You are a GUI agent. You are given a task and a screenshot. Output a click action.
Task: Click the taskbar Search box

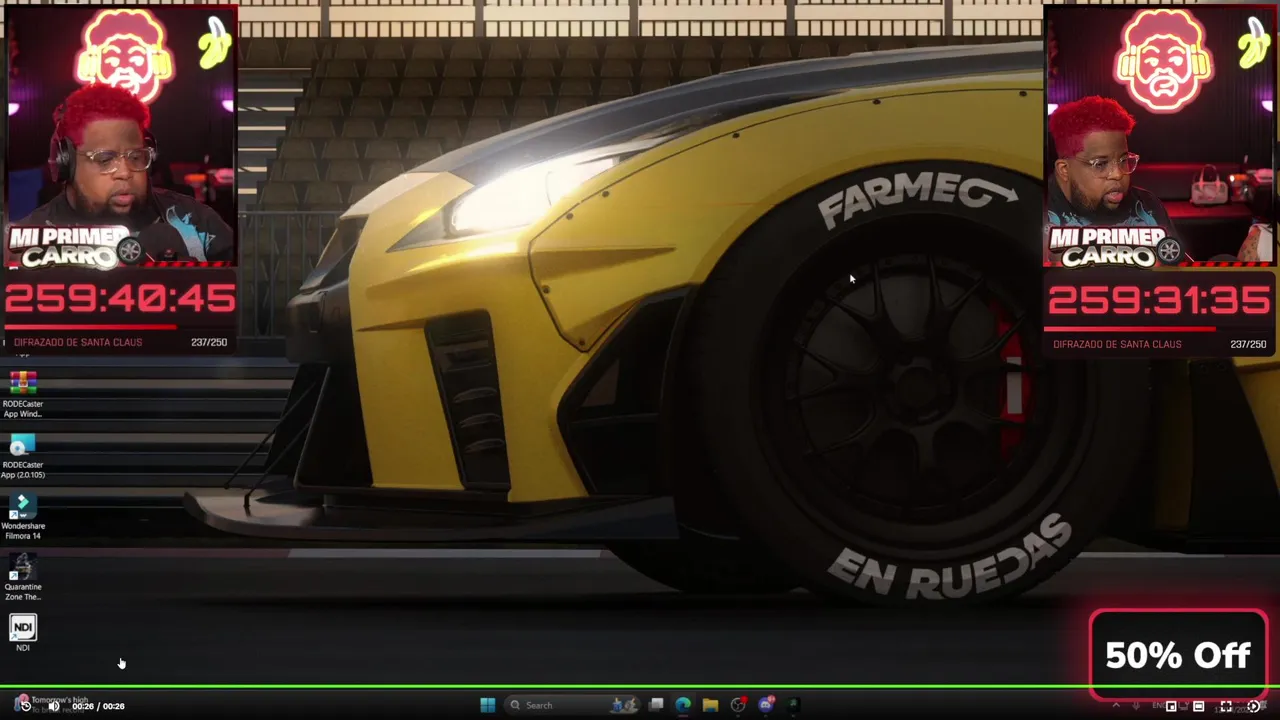point(572,705)
